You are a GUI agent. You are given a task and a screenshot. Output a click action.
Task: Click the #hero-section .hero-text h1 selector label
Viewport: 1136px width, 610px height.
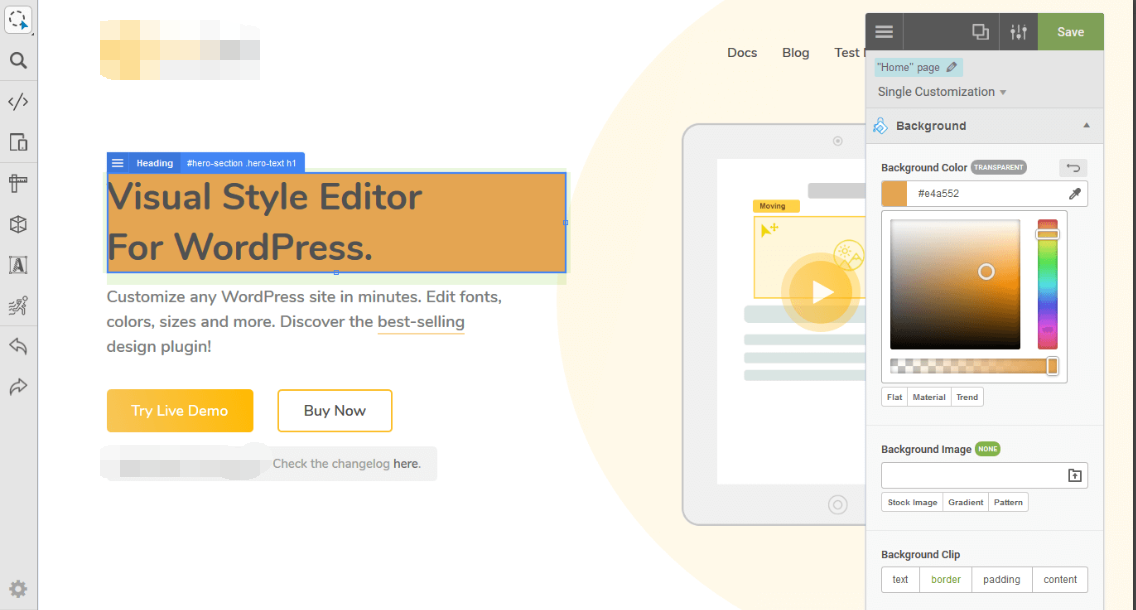(241, 163)
